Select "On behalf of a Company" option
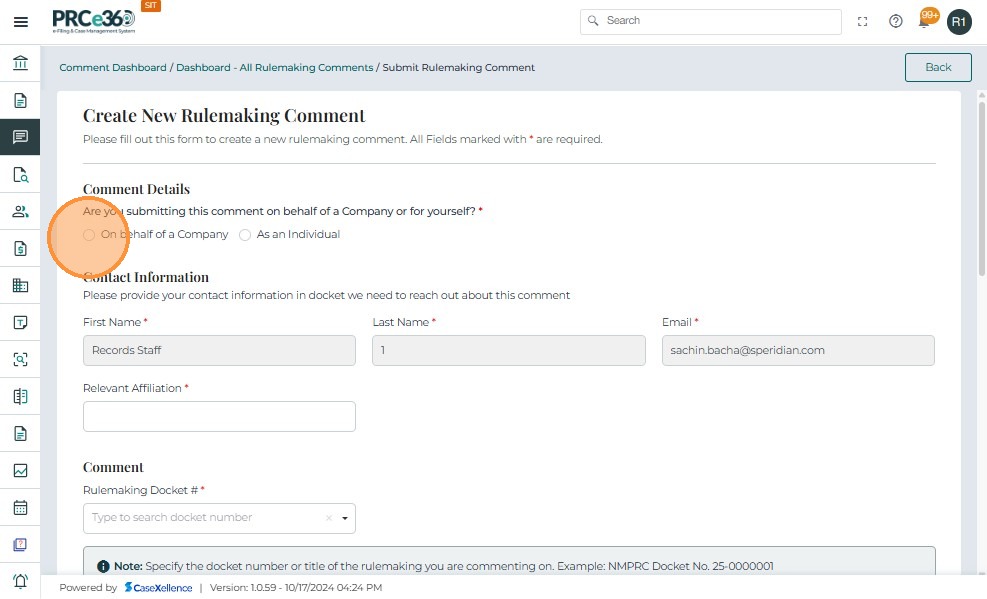Screen dimensions: 987x599 click(x=89, y=235)
